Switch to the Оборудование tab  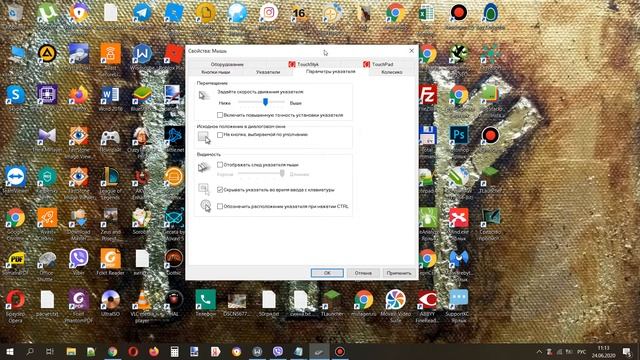227,64
